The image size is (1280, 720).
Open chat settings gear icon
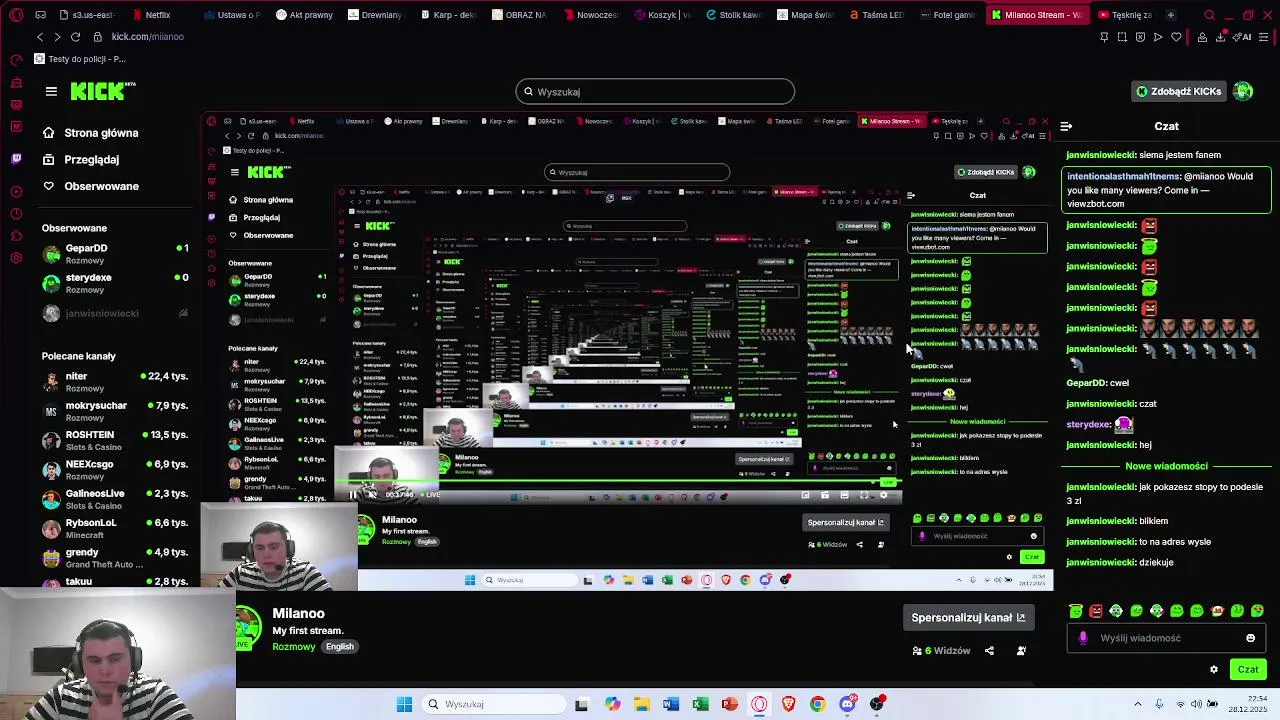[1214, 670]
